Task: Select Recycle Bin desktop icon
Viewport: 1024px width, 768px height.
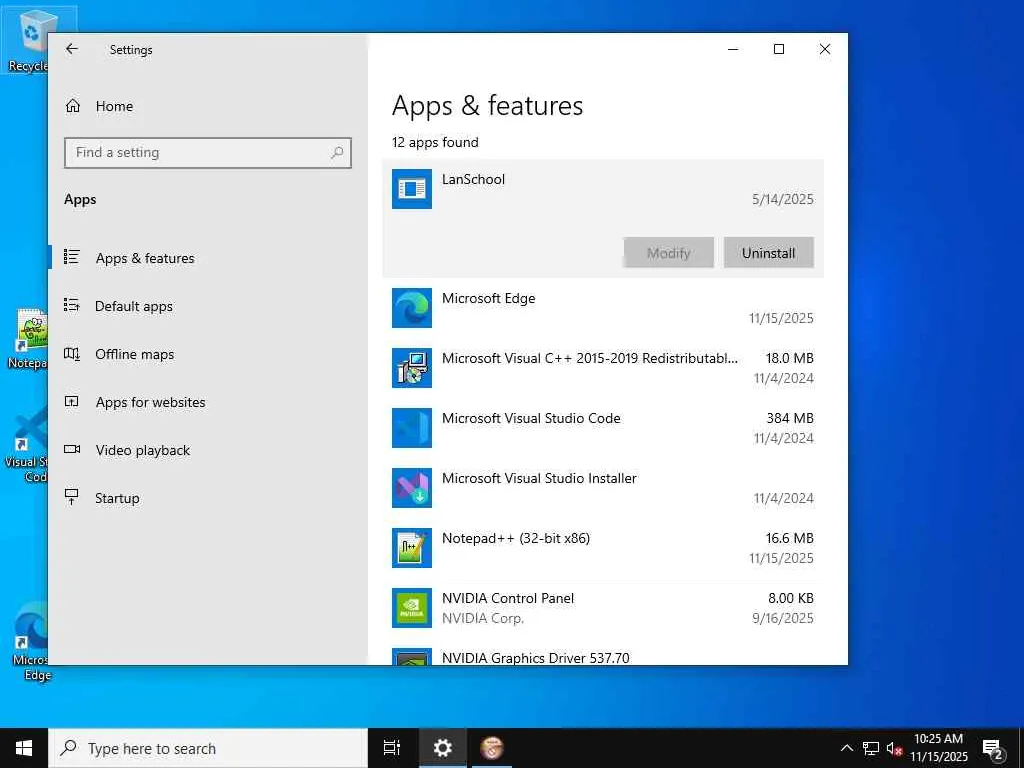Action: [x=24, y=40]
